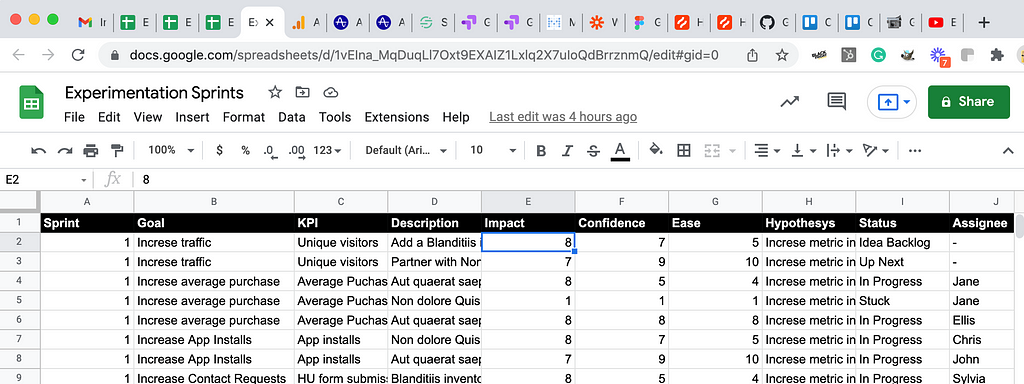Image resolution: width=1024 pixels, height=384 pixels.
Task: Open the Extensions menu
Action: coord(396,118)
